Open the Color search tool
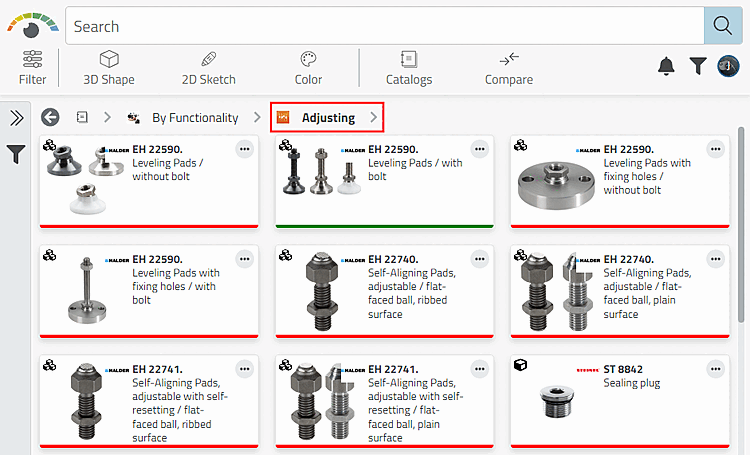This screenshot has height=455, width=750. point(308,67)
